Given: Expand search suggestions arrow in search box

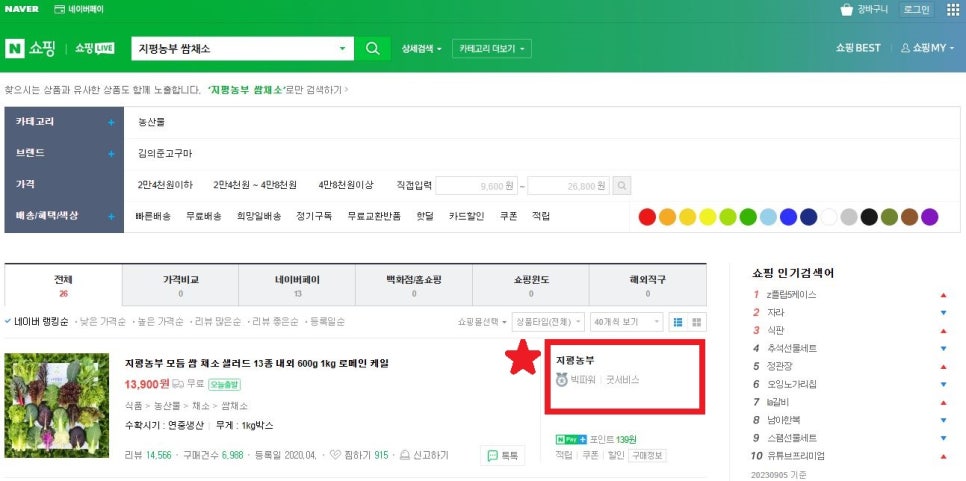Looking at the screenshot, I should (x=343, y=49).
